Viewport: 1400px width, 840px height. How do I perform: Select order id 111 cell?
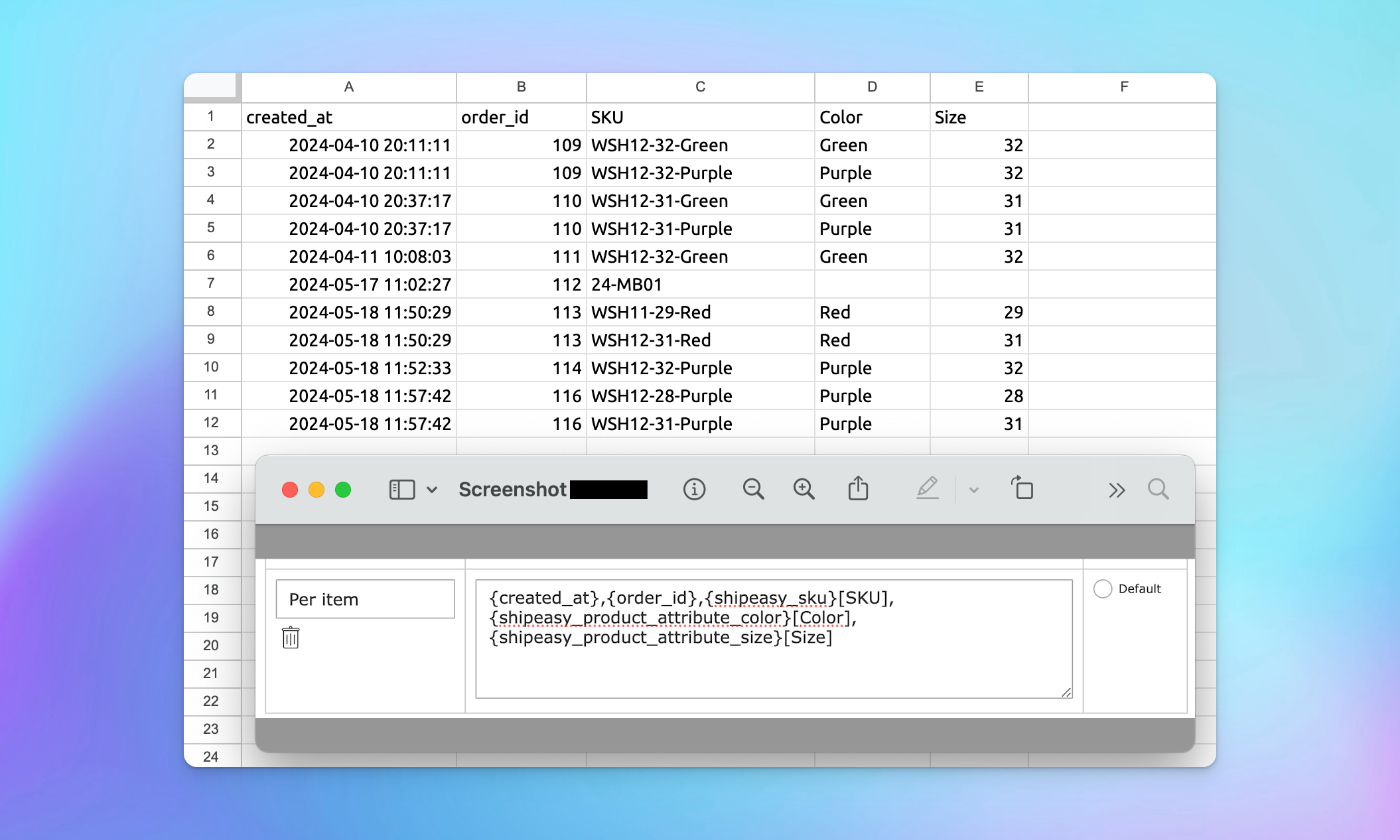pyautogui.click(x=522, y=256)
